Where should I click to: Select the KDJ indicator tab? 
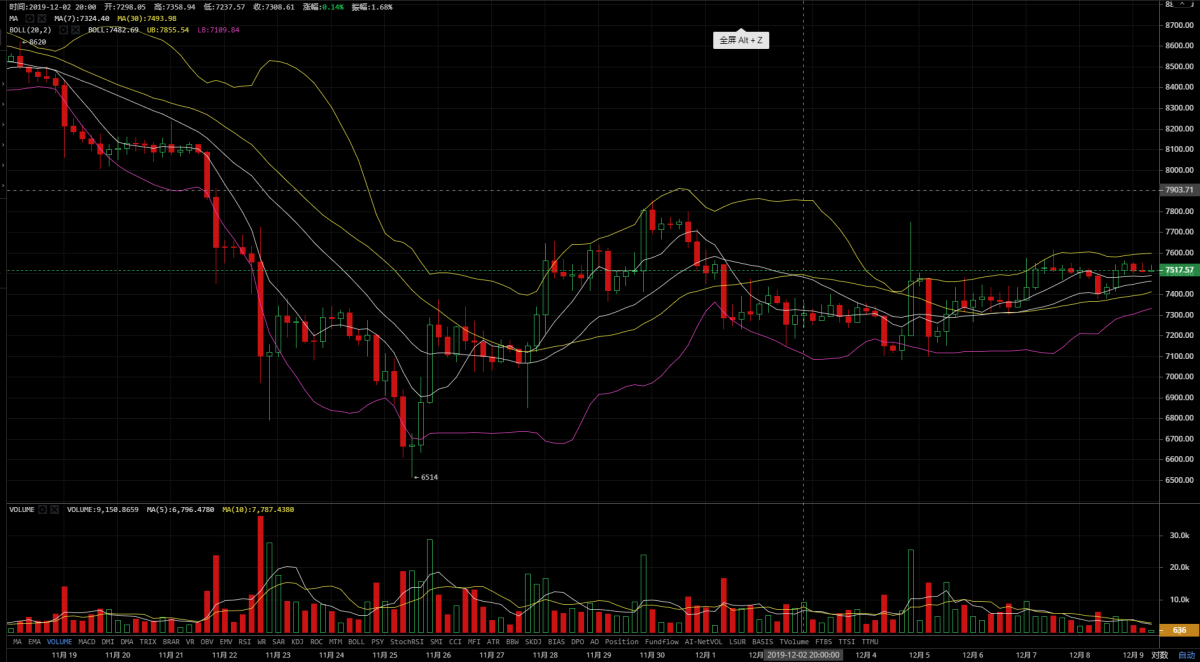pyautogui.click(x=297, y=641)
